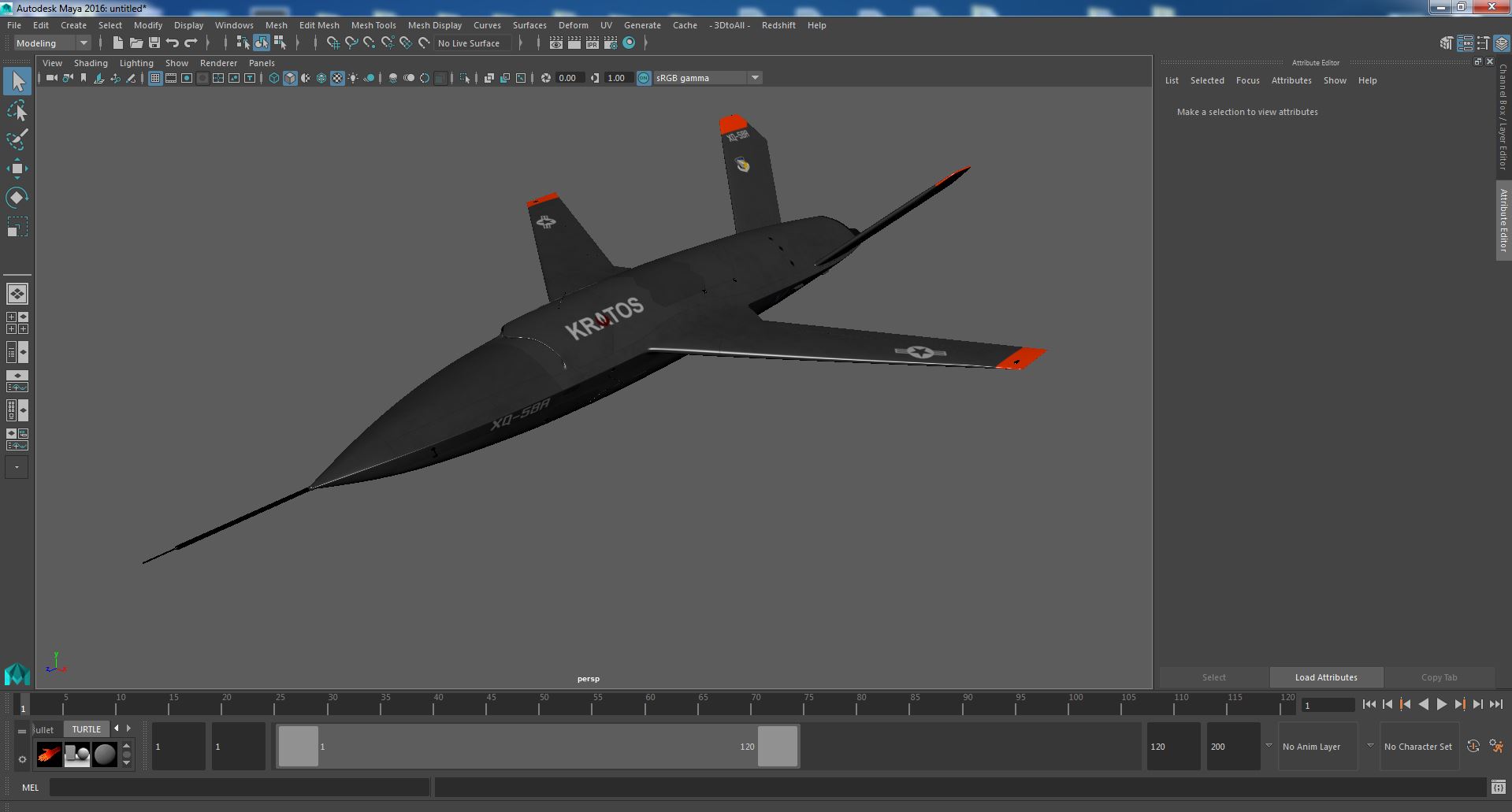Enable select by object type mode
The height and width of the screenshot is (812, 1512).
pyautogui.click(x=261, y=43)
